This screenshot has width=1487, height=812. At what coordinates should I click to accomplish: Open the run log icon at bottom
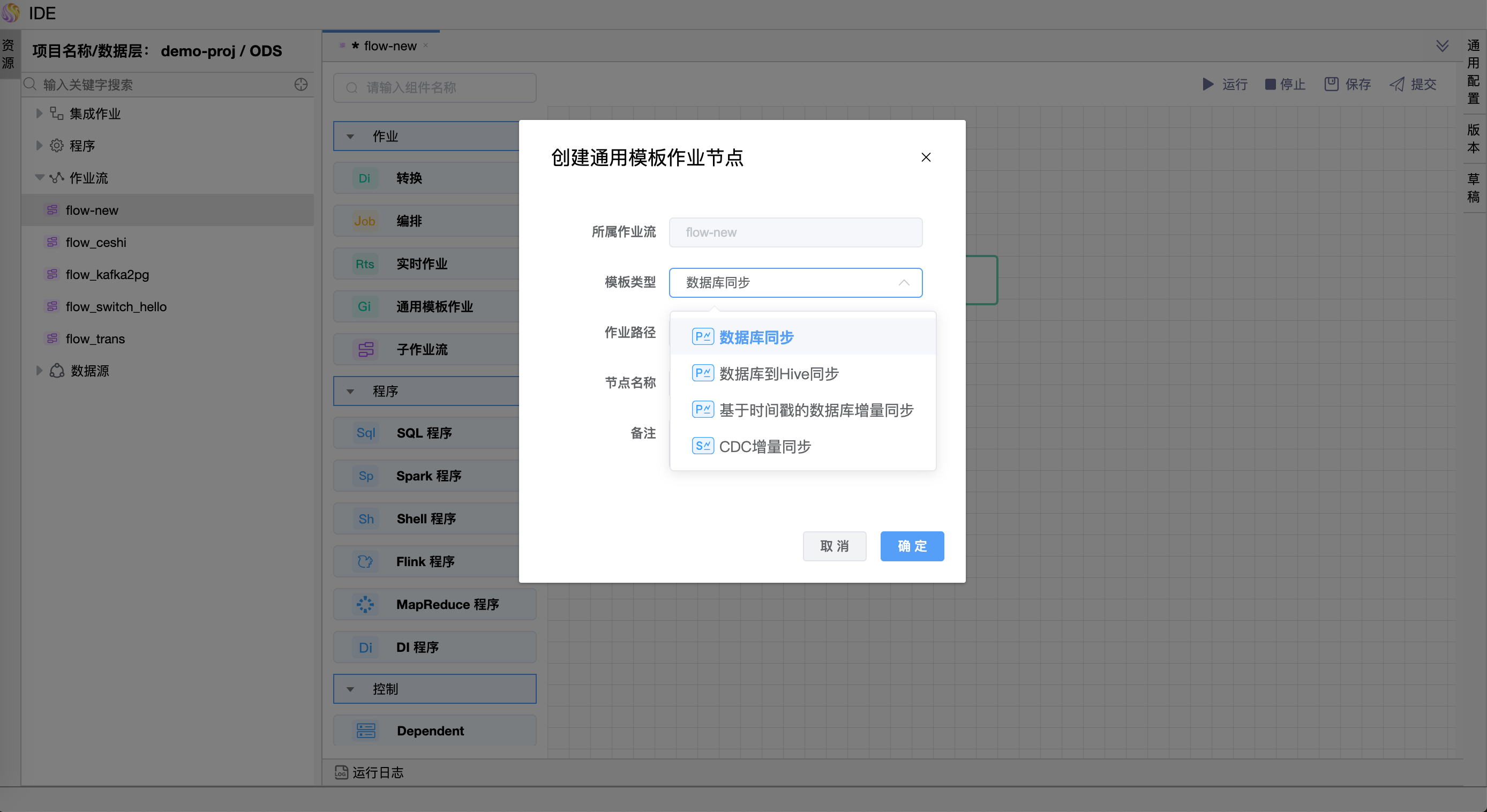[x=341, y=772]
